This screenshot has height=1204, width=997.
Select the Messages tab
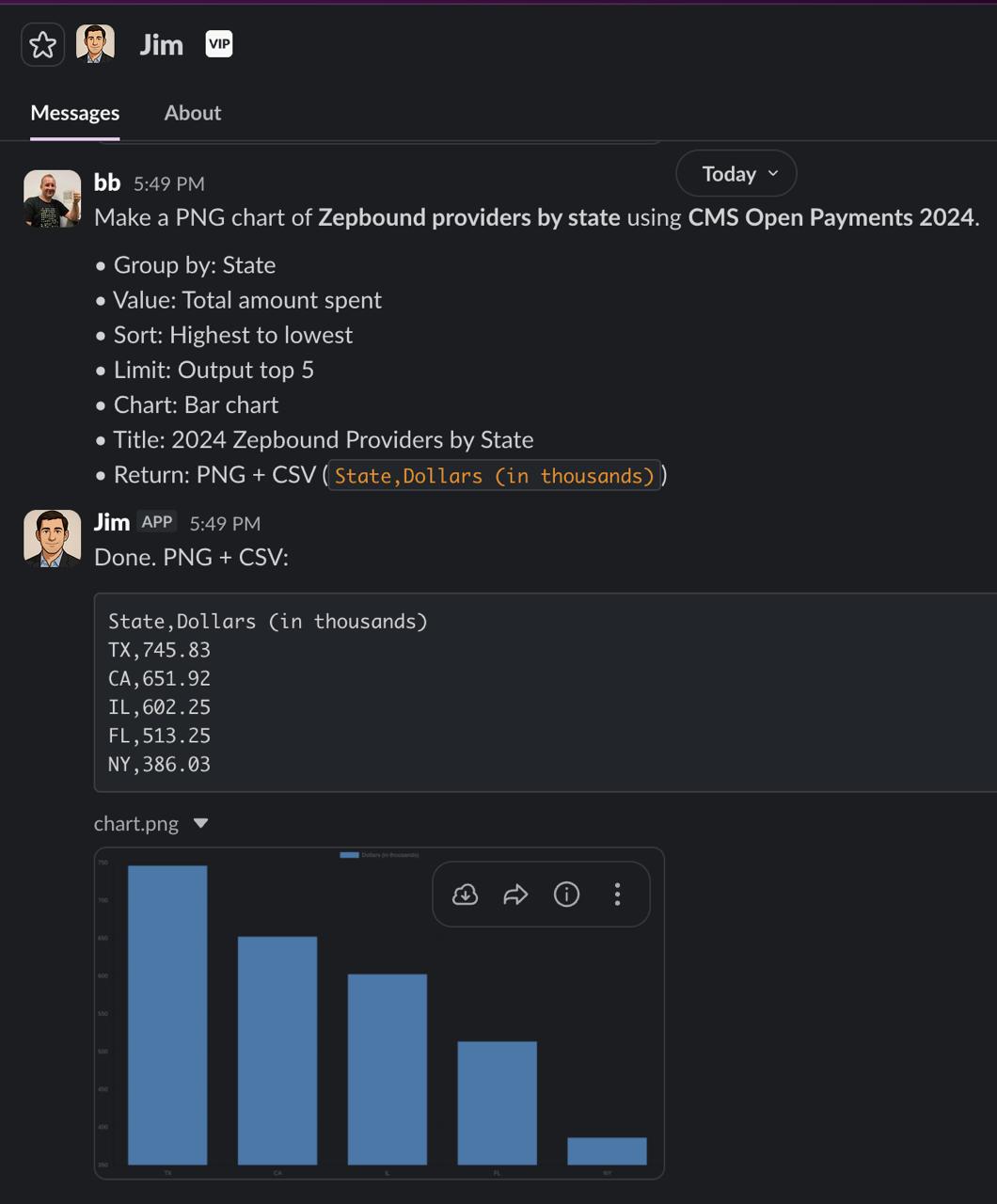point(75,113)
